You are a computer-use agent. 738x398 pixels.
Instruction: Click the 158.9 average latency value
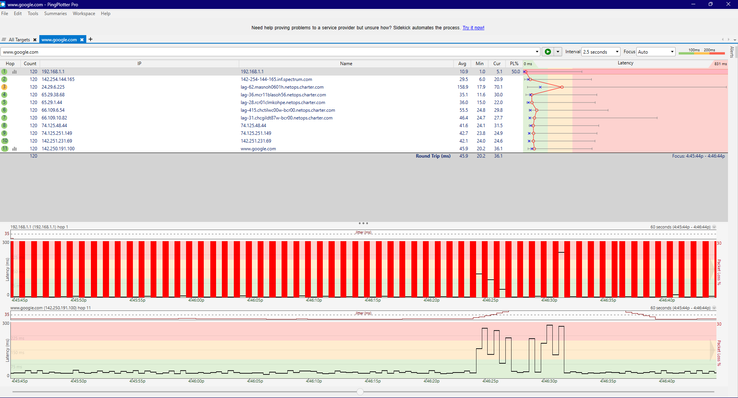pos(462,87)
